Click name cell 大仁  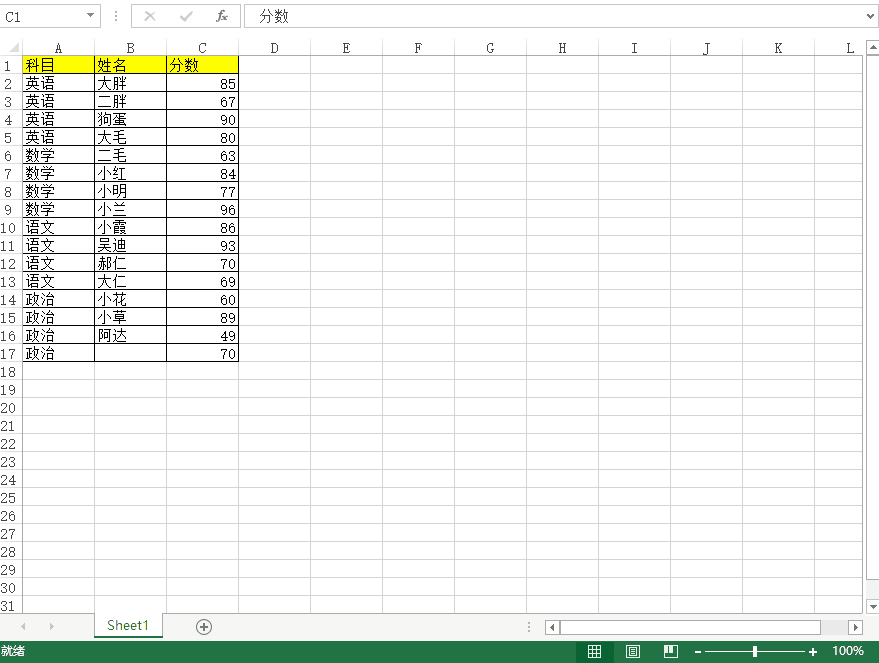tap(130, 281)
